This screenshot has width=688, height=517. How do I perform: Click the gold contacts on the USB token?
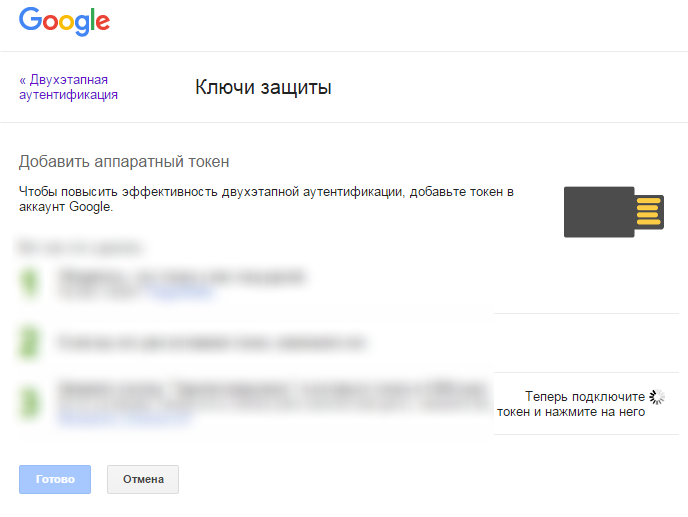pos(649,211)
